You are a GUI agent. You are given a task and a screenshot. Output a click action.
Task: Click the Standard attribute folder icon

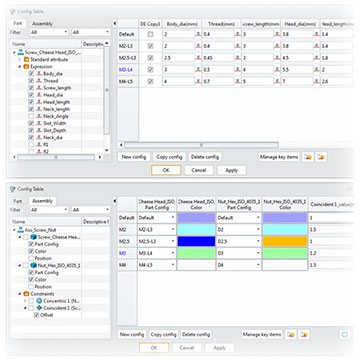[26, 60]
